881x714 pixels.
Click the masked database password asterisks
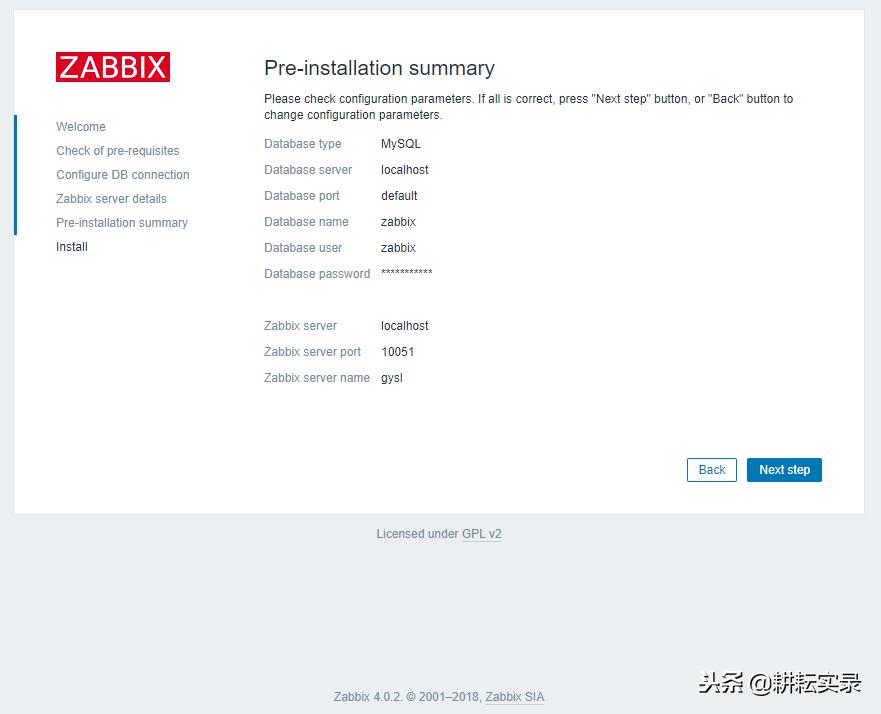[405, 273]
